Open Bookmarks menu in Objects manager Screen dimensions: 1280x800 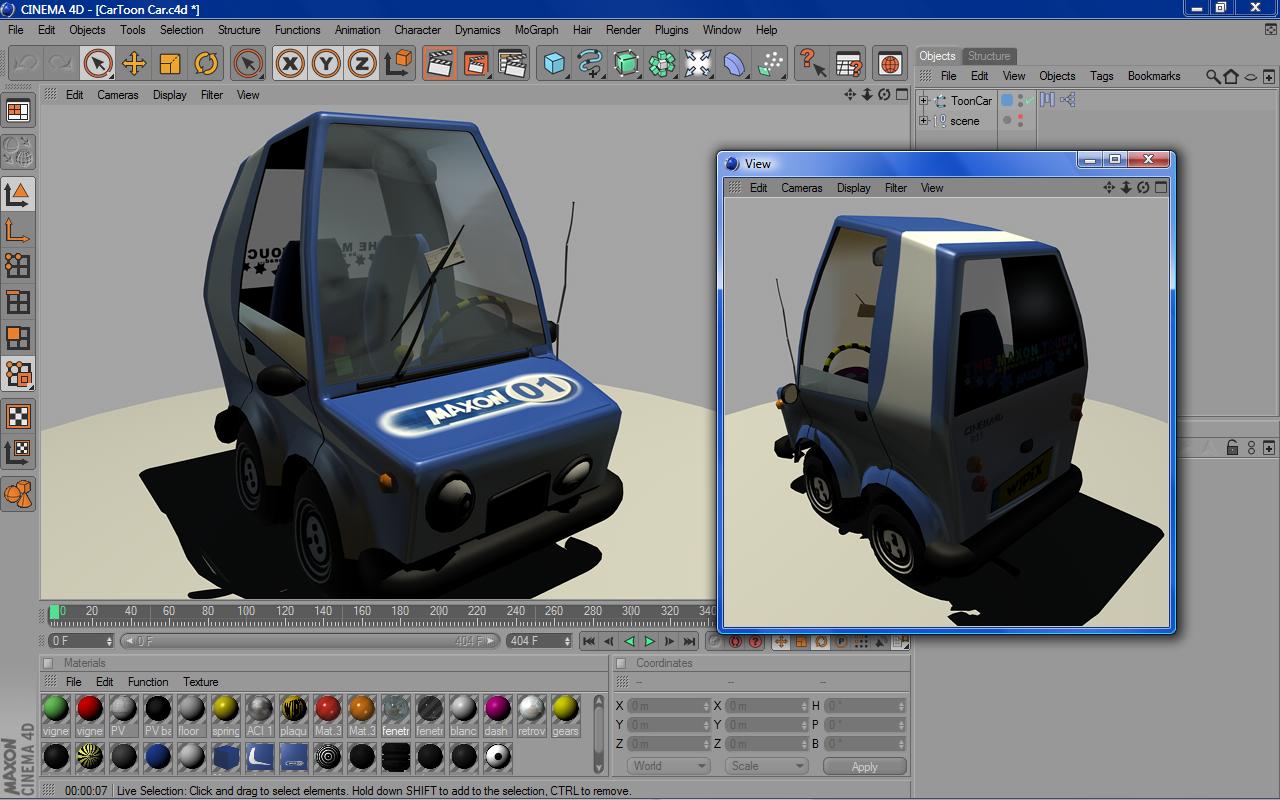[1154, 76]
